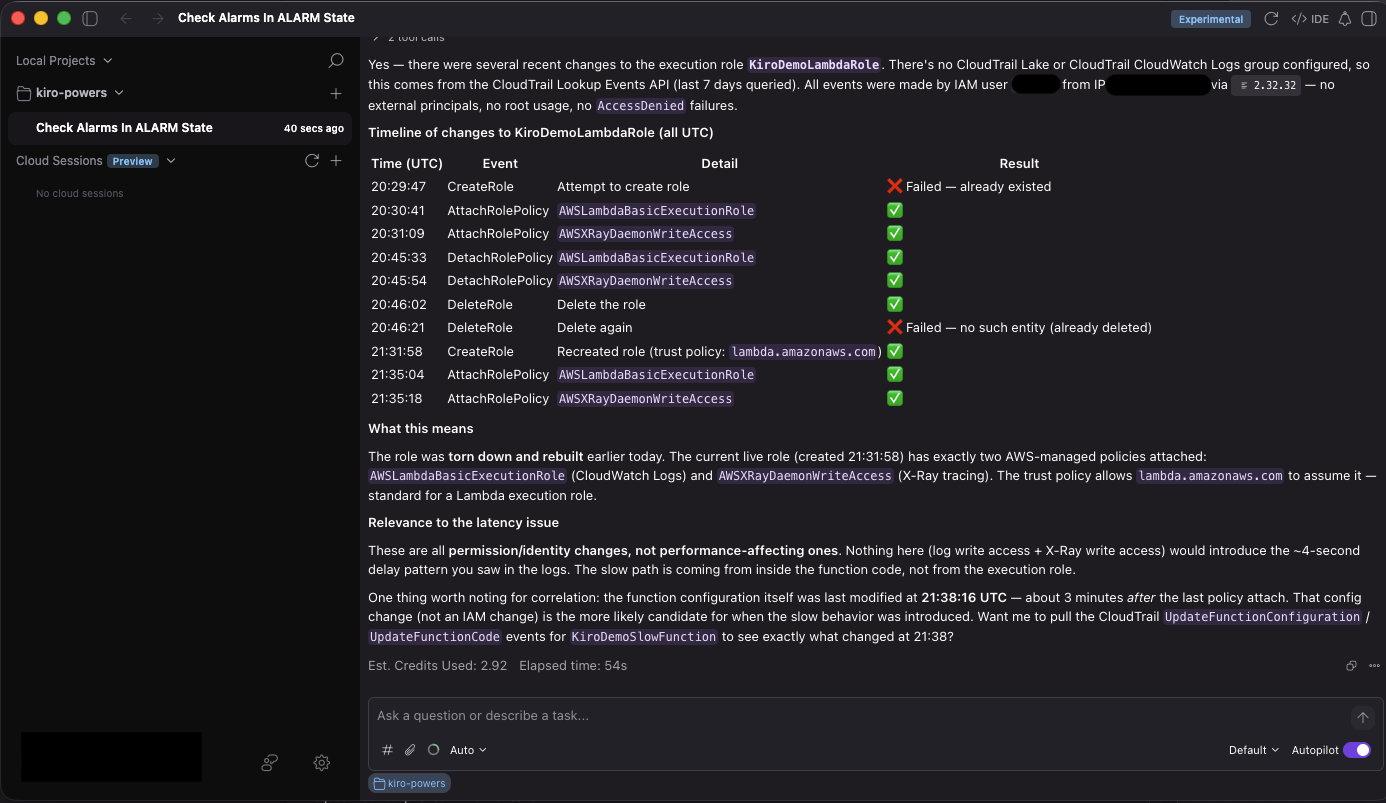Click the green check in 20:45:54 row

pos(895,281)
